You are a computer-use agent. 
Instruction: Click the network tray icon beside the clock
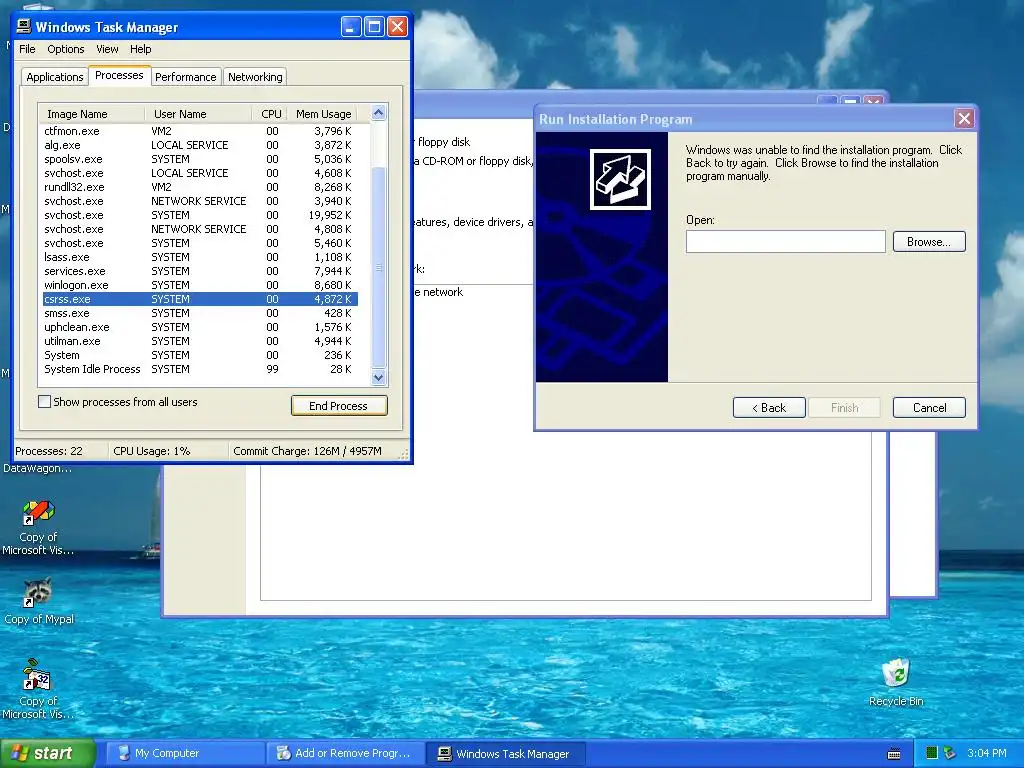[950, 754]
